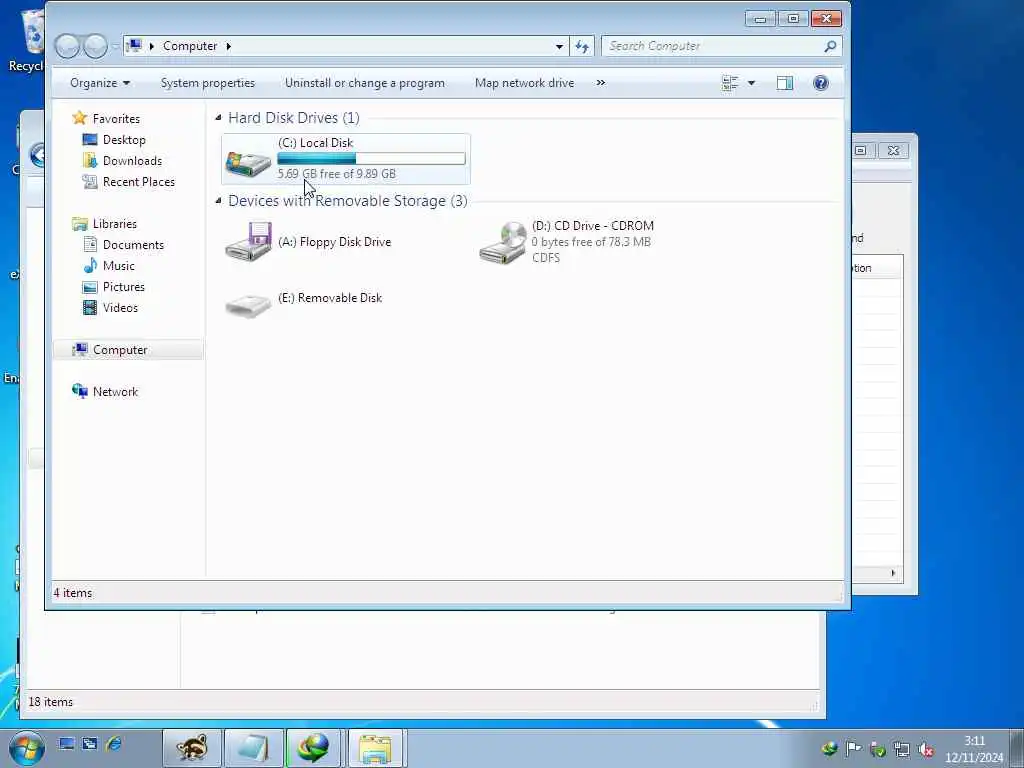Open Internet Explorer from quick launch

coord(114,743)
